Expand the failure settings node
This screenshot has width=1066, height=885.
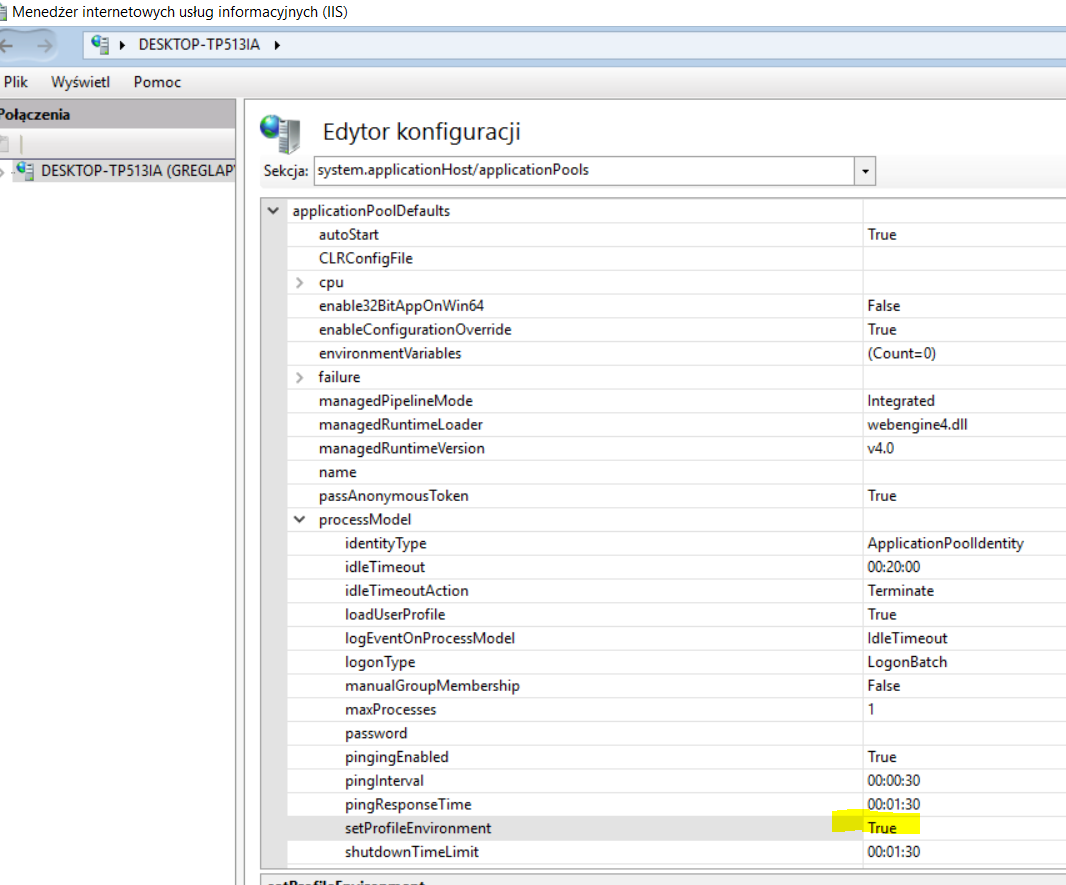point(300,378)
